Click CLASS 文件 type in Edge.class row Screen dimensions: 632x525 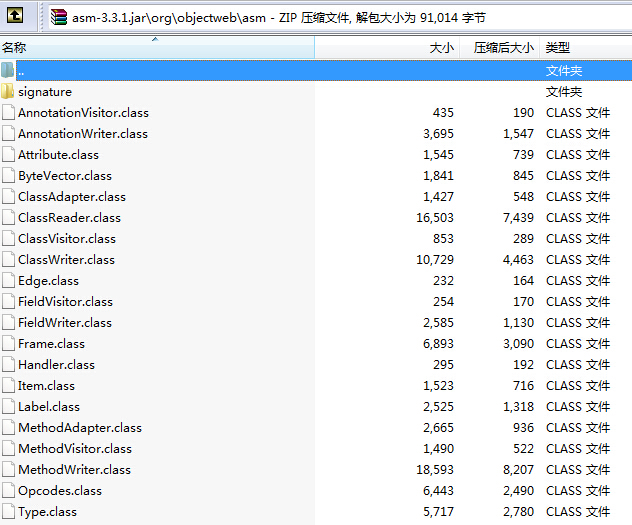click(578, 280)
